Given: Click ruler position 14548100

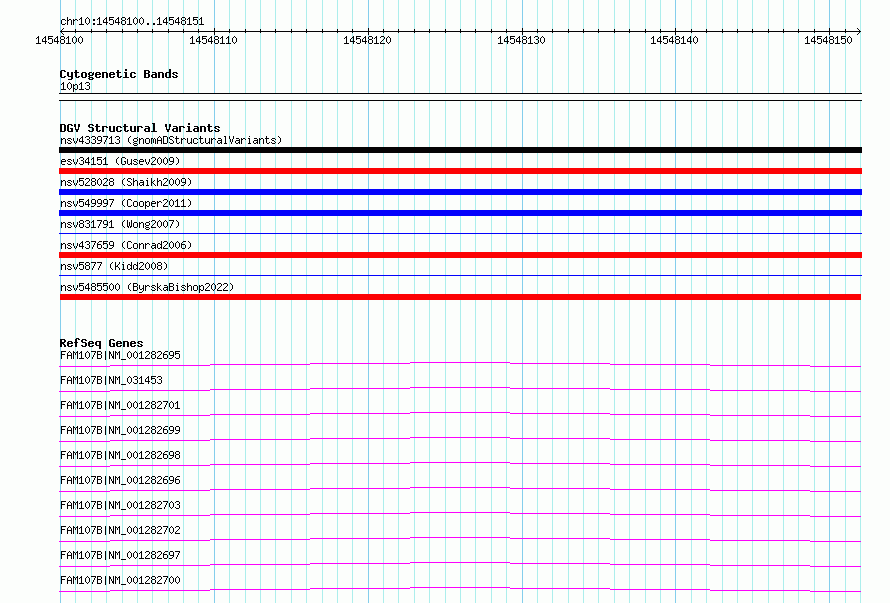Looking at the screenshot, I should pos(59,40).
